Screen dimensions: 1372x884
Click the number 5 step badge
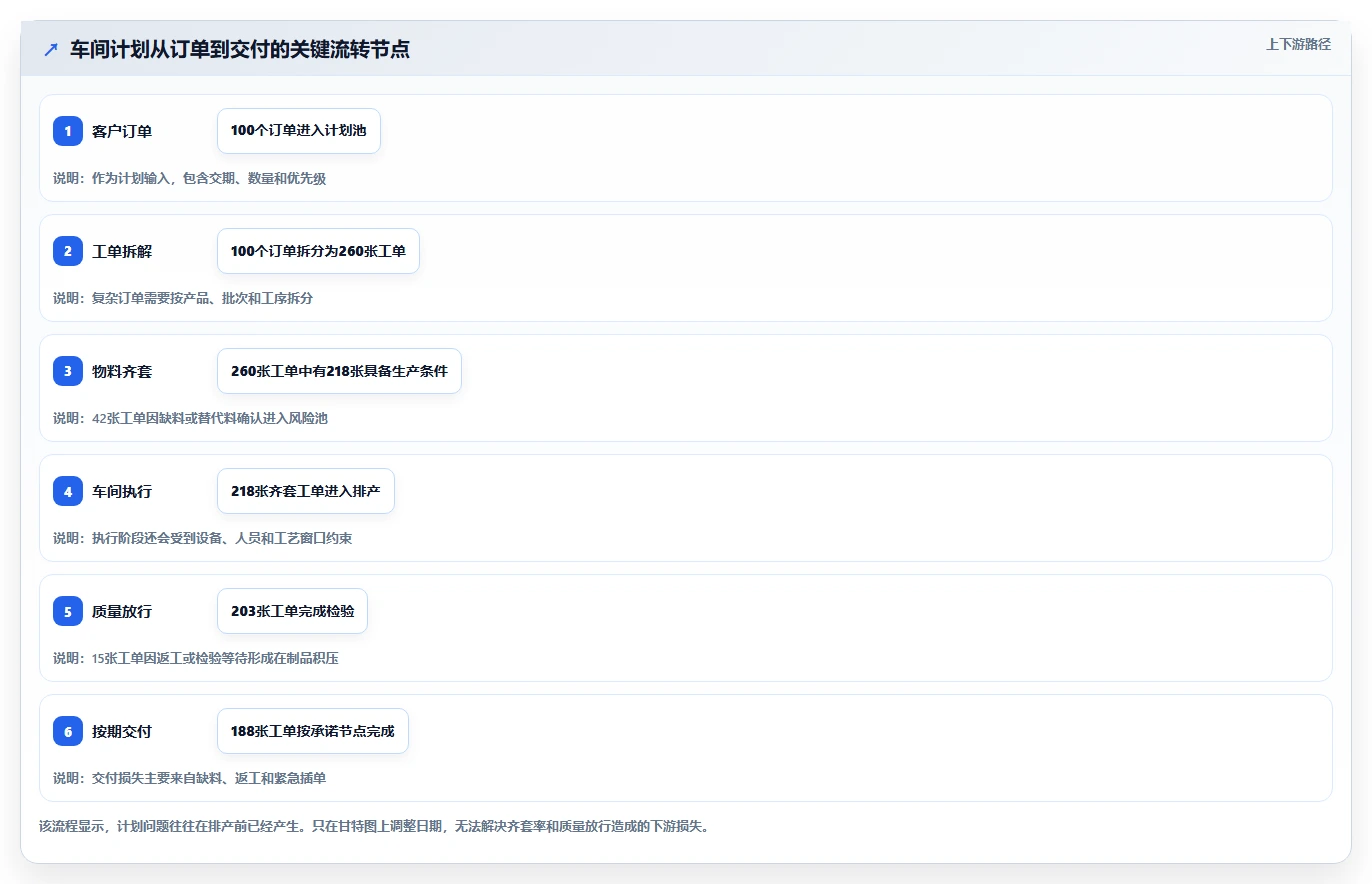pyautogui.click(x=68, y=611)
